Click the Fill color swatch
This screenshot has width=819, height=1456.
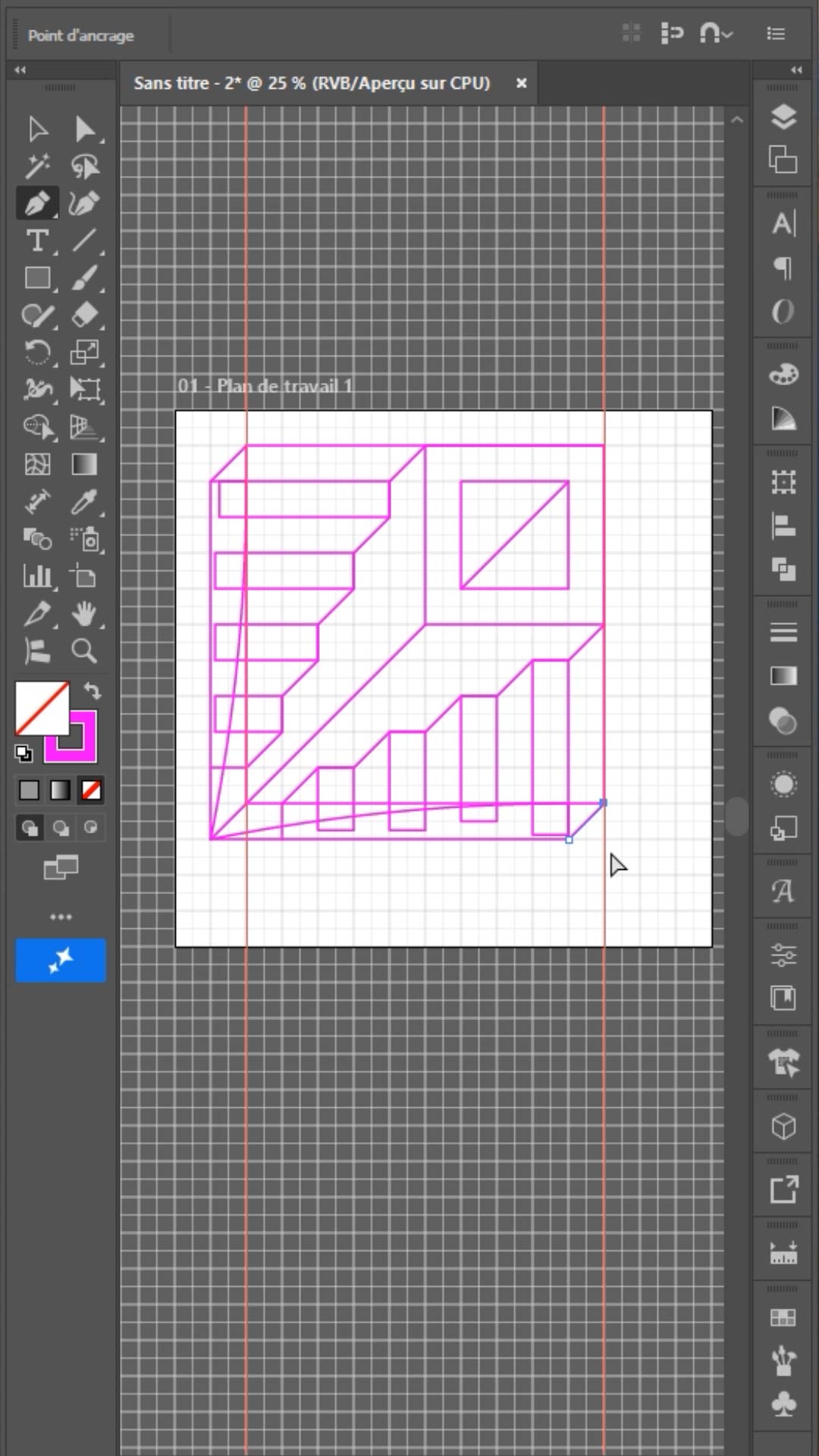point(42,708)
